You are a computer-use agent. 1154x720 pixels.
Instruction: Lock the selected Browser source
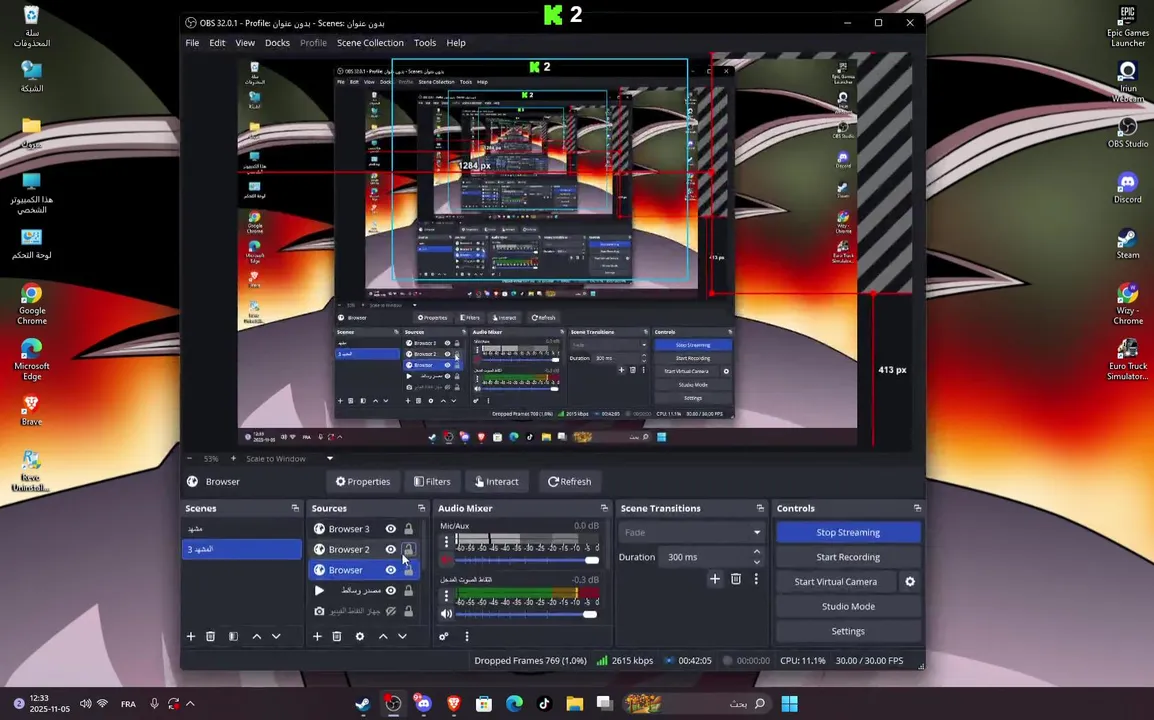408,570
